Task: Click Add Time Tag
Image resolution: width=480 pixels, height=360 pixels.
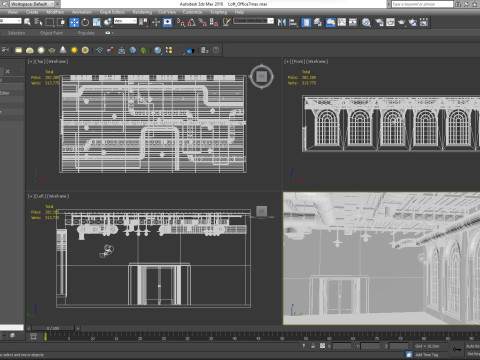Action: [427, 355]
